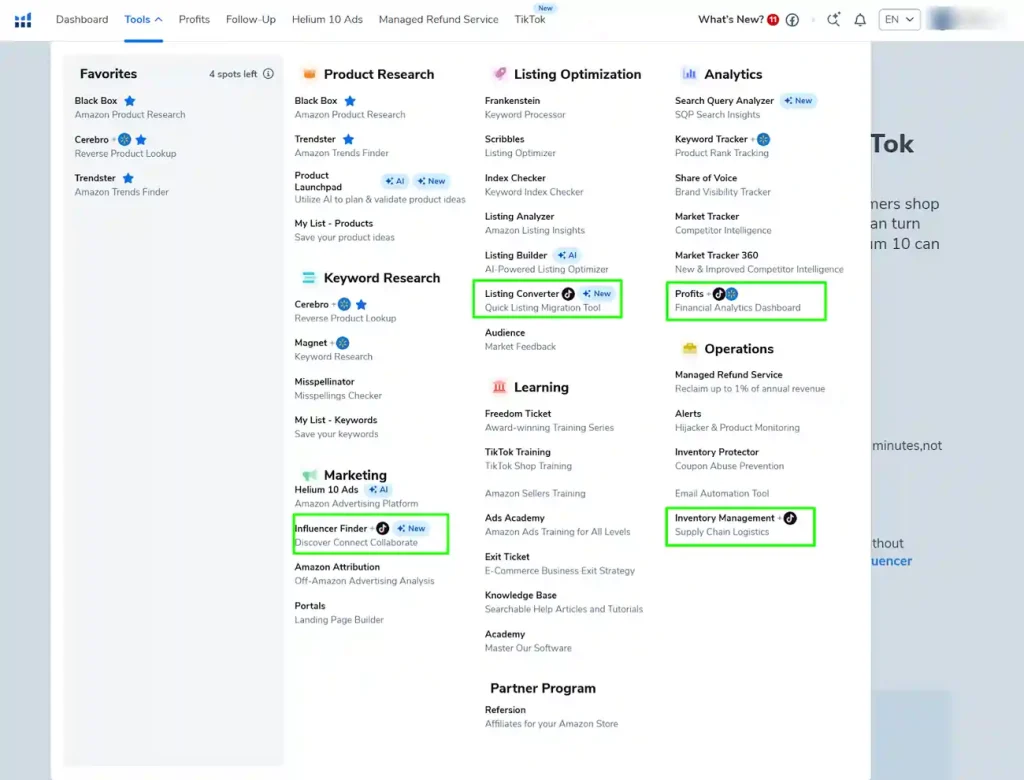Click New badge next to Search Query Analyzer
This screenshot has width=1024, height=780.
798,101
